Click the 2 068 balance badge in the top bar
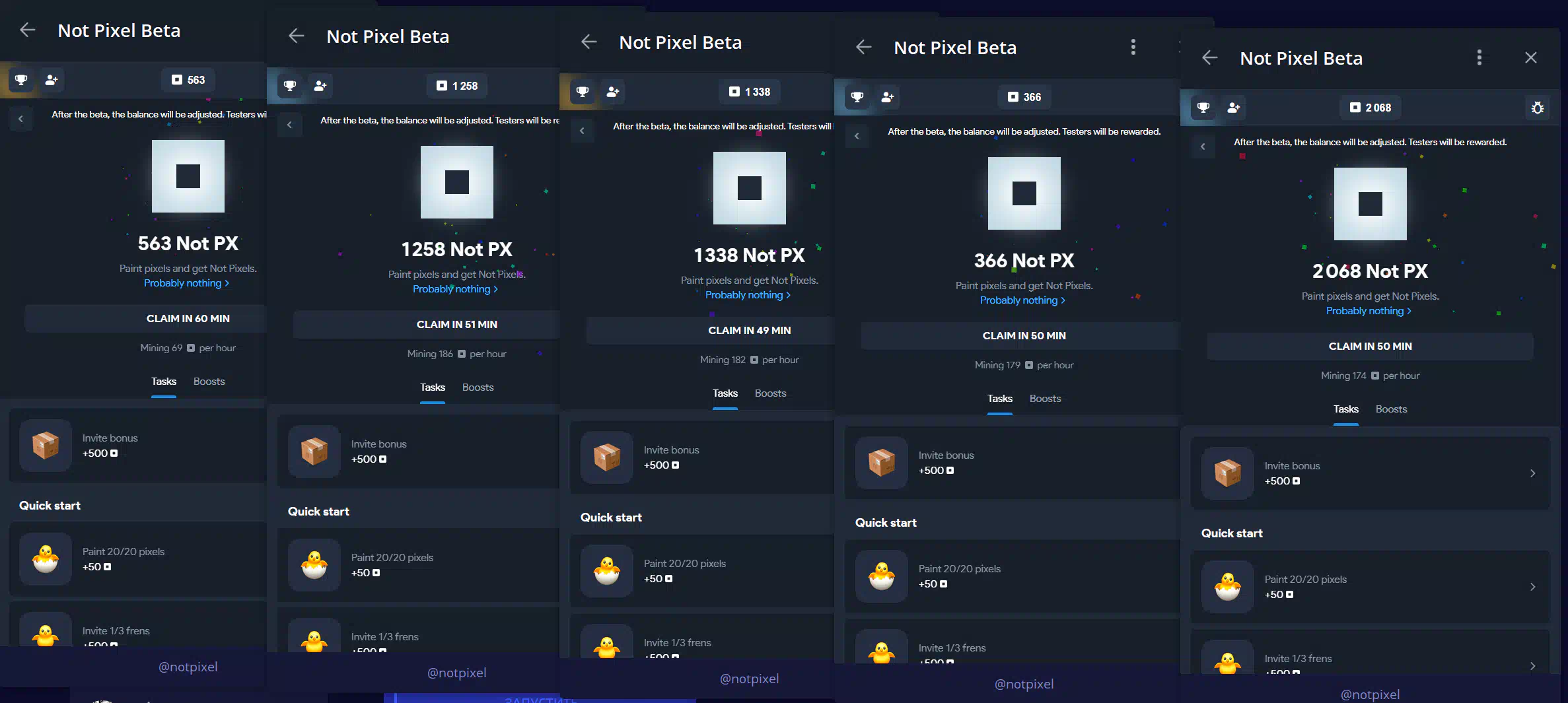Image resolution: width=1568 pixels, height=703 pixels. 1371,108
